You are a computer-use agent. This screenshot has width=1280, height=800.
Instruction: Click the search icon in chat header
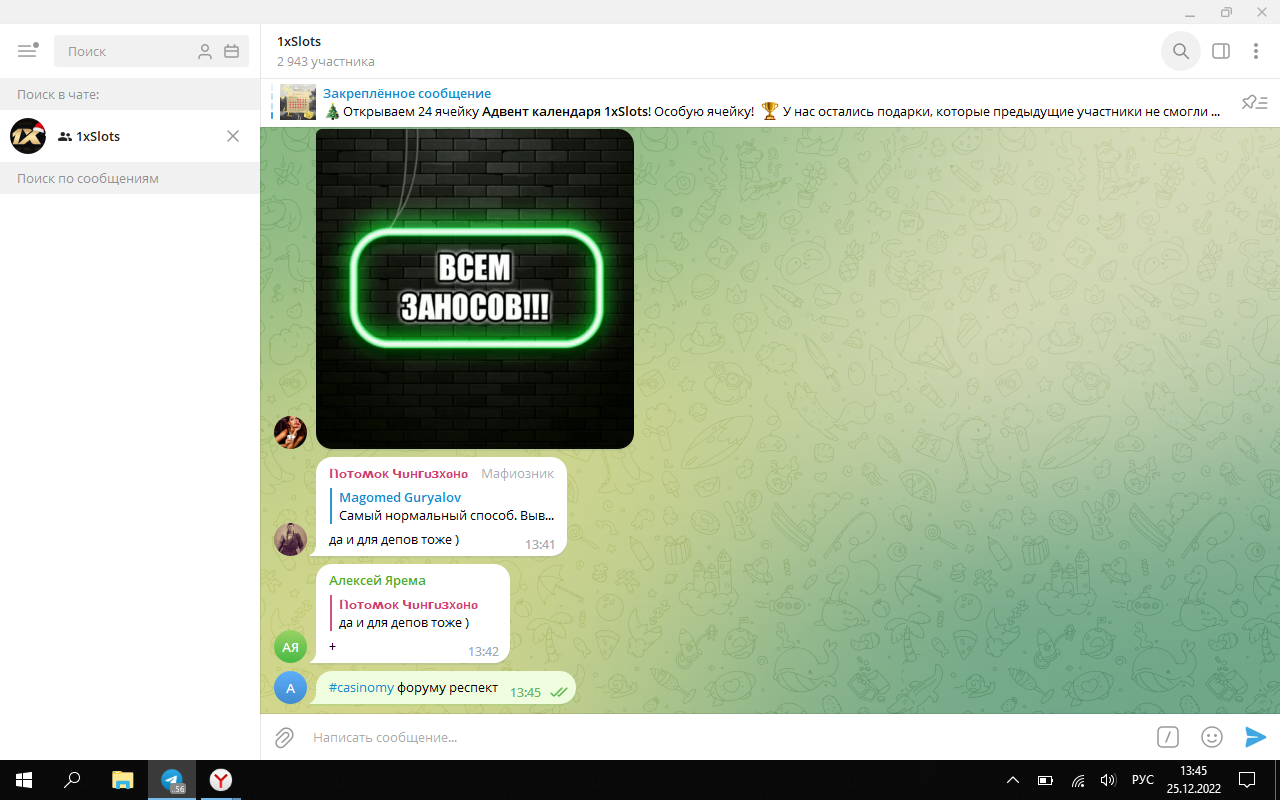pyautogui.click(x=1181, y=51)
